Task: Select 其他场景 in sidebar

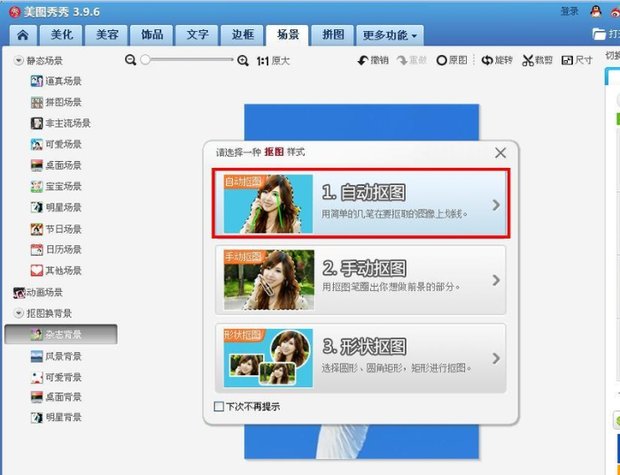Action: 56,271
